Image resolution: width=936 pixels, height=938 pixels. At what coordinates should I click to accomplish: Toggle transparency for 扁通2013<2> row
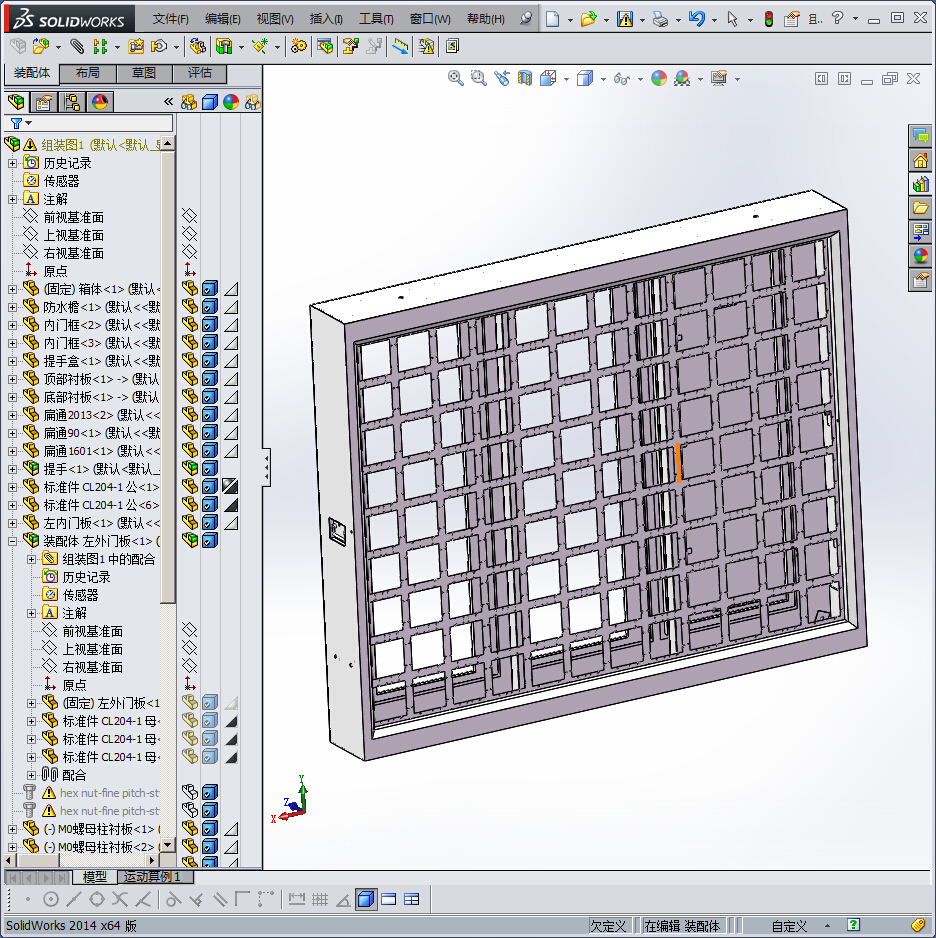[231, 415]
